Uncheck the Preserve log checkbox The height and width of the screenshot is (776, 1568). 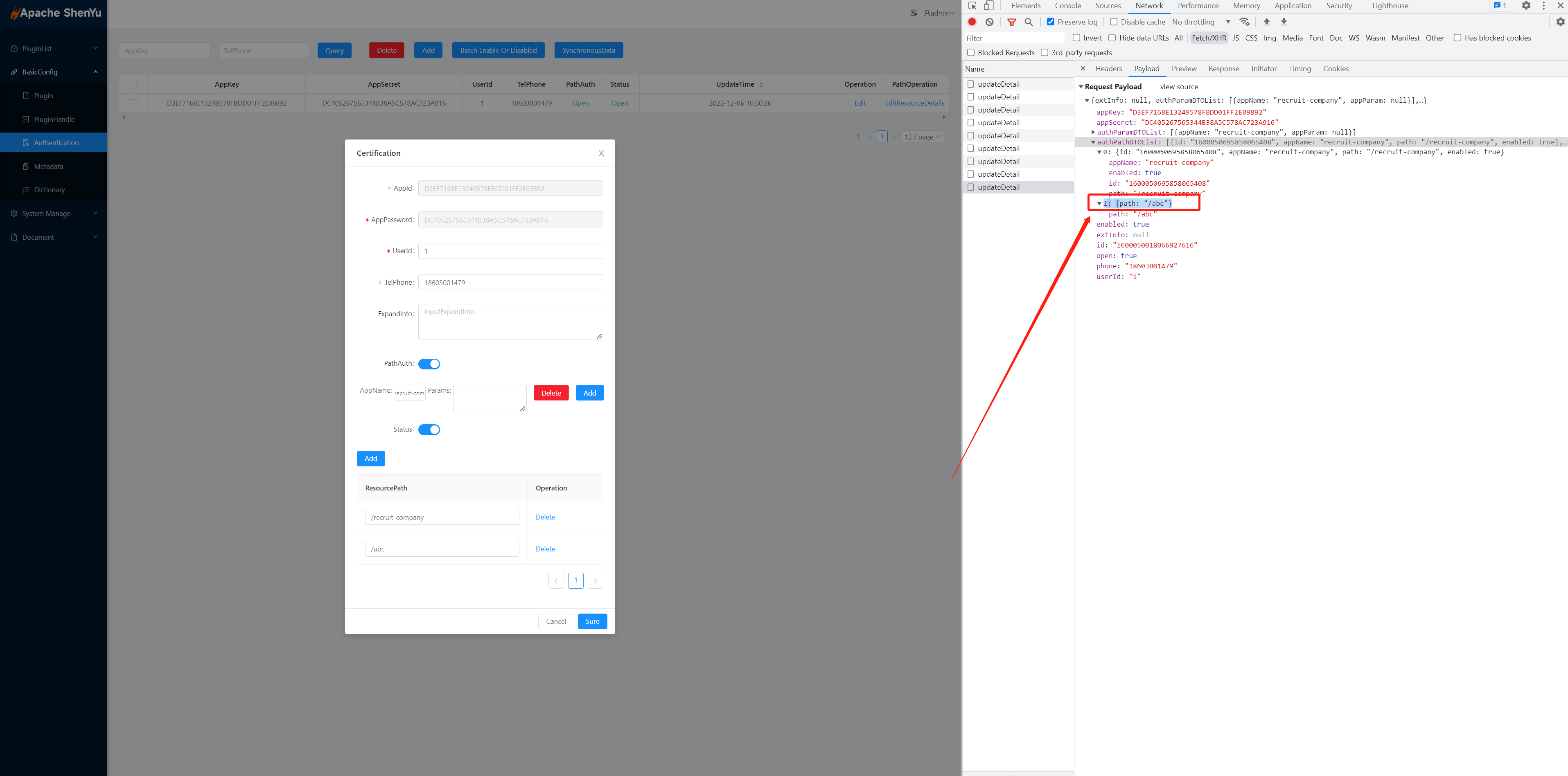coord(1051,22)
